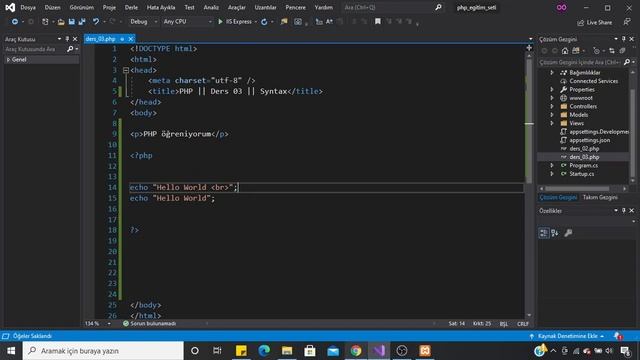Expand the Views folder

point(552,123)
